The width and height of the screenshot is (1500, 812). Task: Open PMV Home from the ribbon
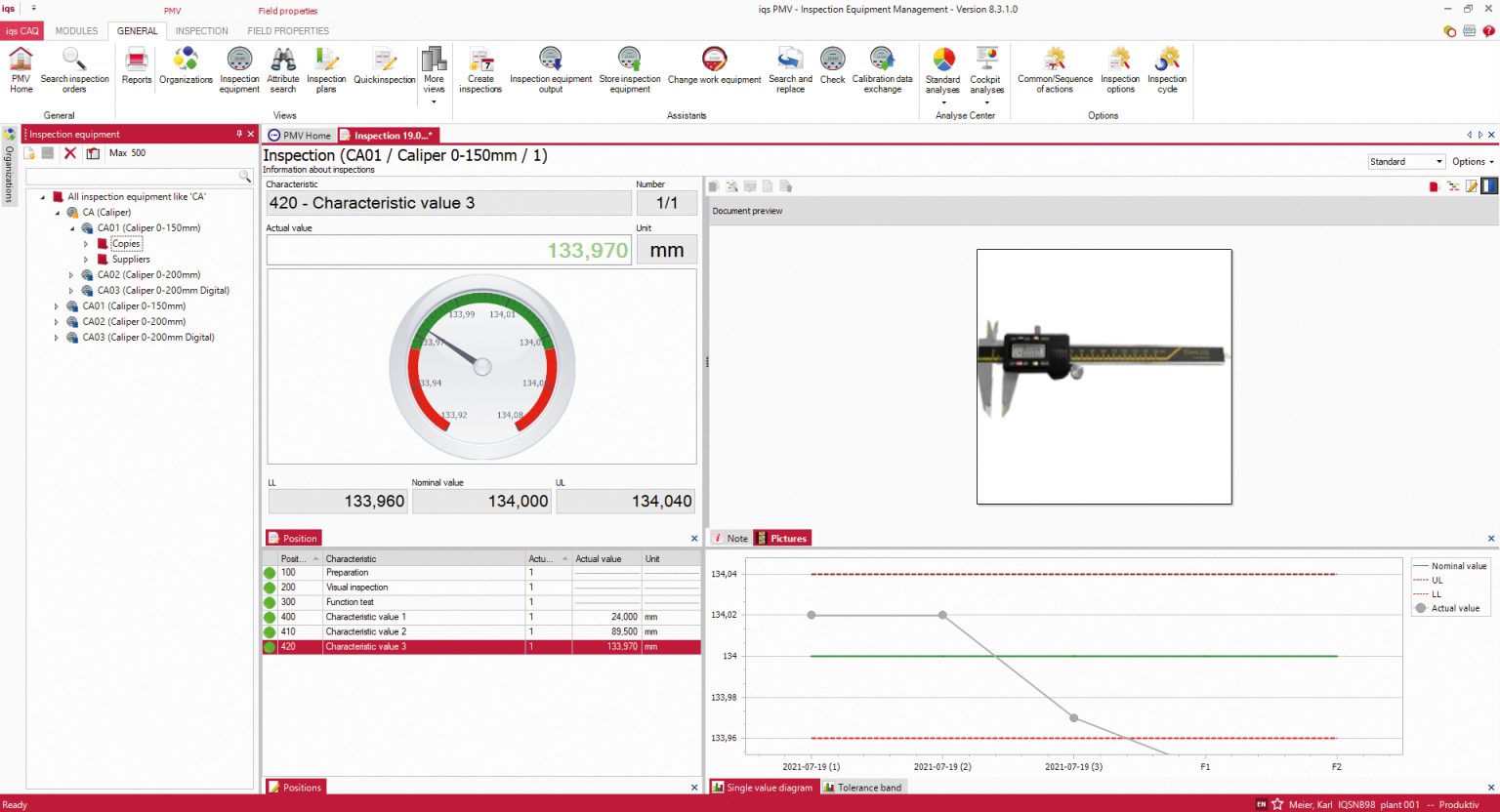21,69
